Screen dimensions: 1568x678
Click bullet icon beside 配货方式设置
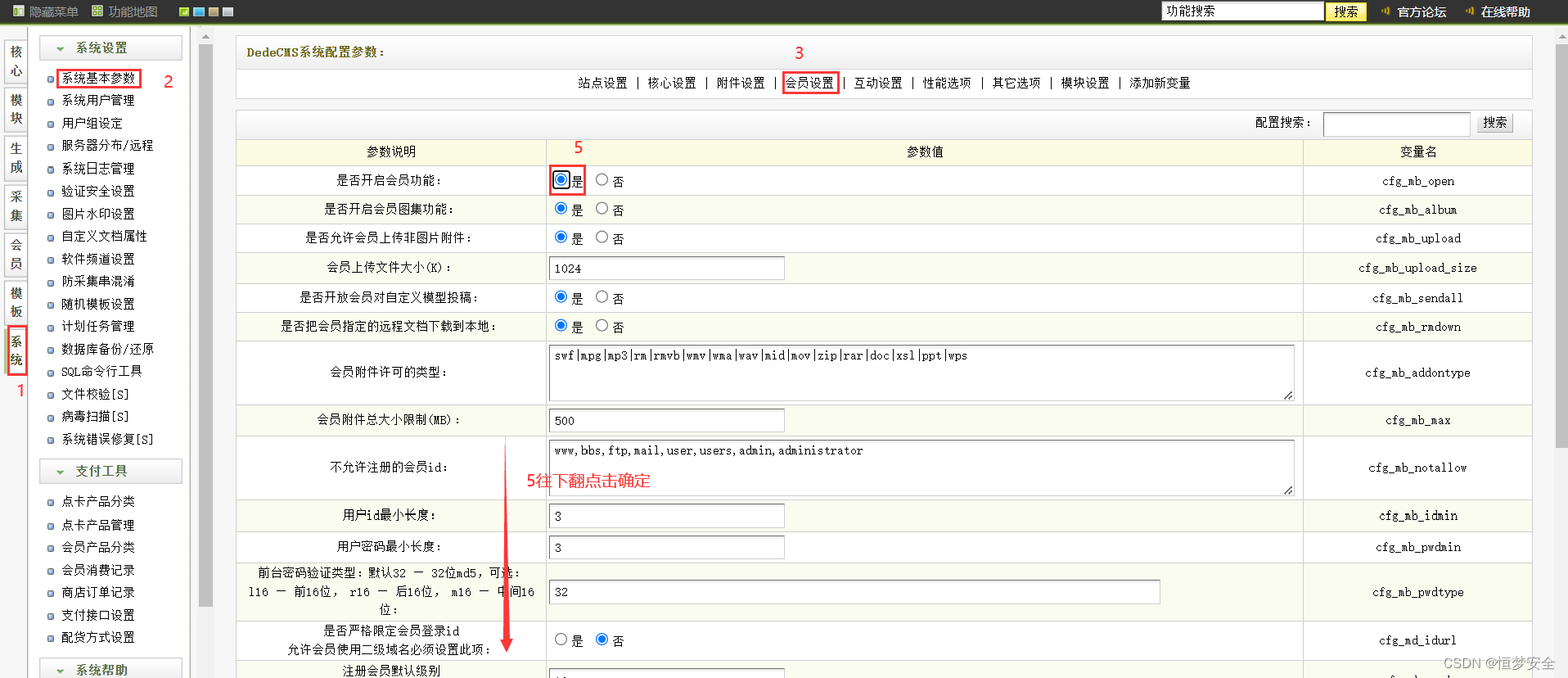pyautogui.click(x=51, y=639)
